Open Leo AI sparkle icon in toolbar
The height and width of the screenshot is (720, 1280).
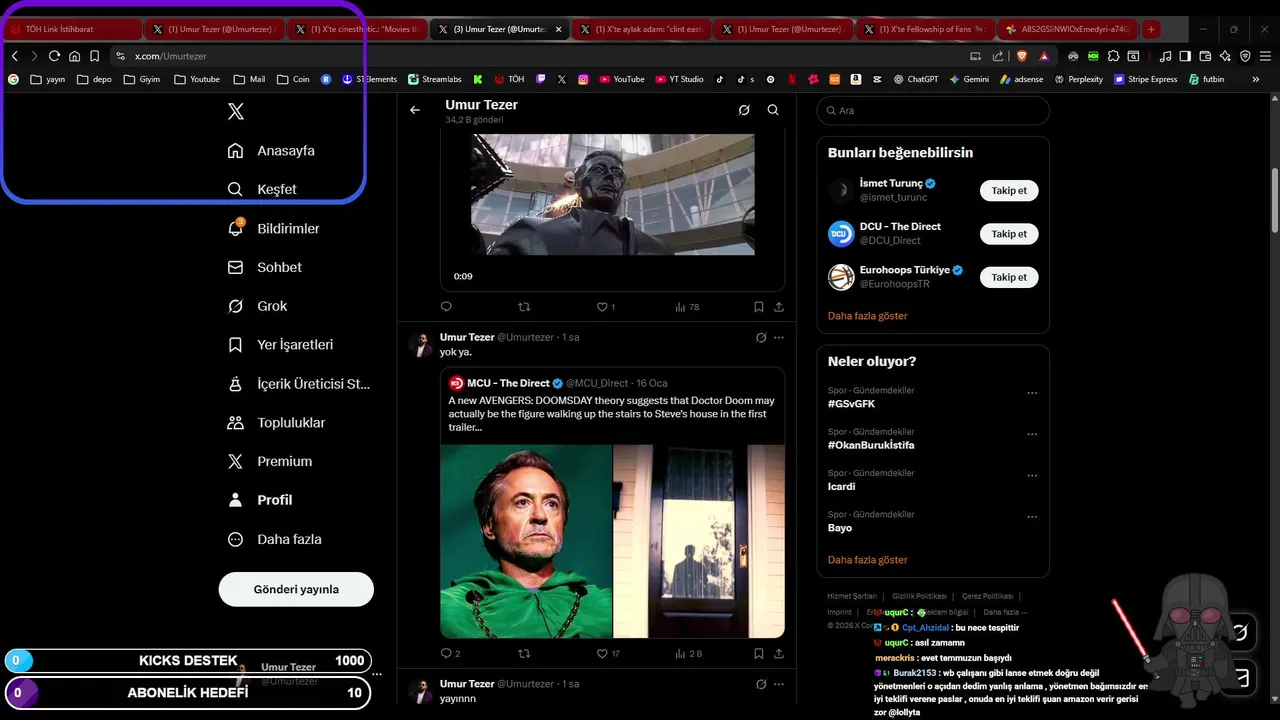[x=1225, y=56]
